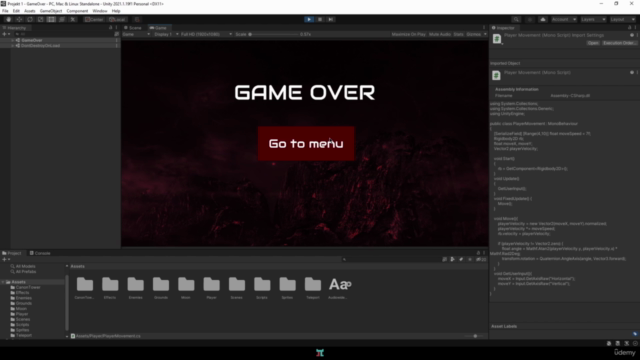Open the Scripts folder thumbnail
640x360 pixels.
(x=262, y=284)
